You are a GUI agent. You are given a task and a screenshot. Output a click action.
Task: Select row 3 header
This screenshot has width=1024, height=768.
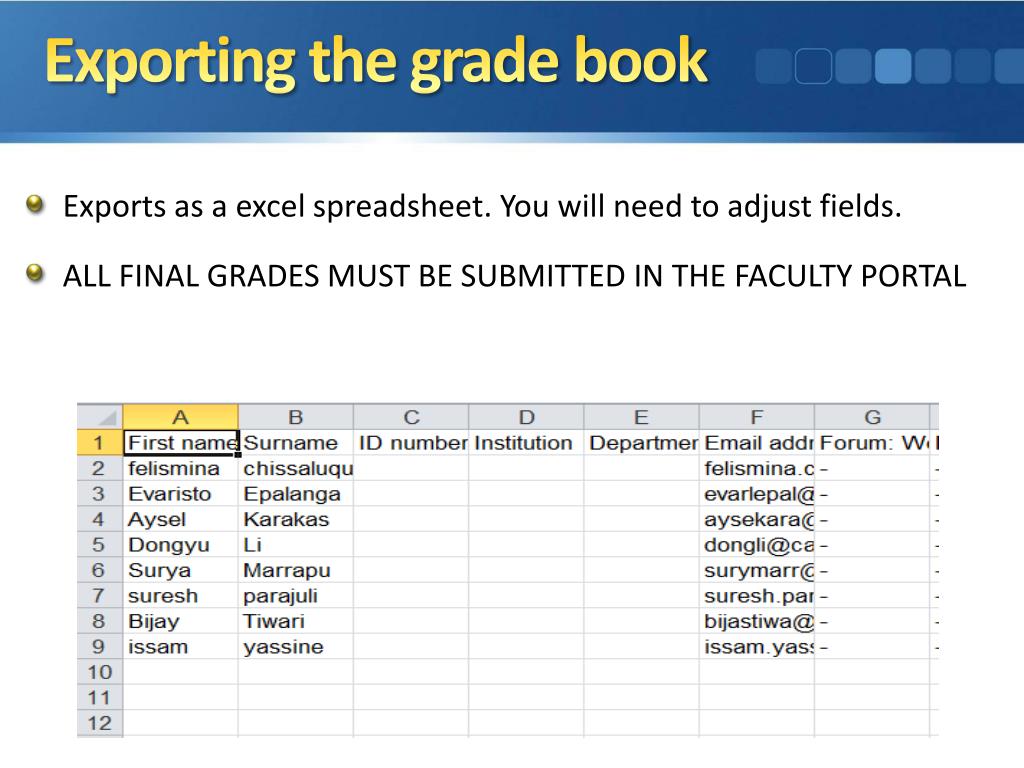100,494
